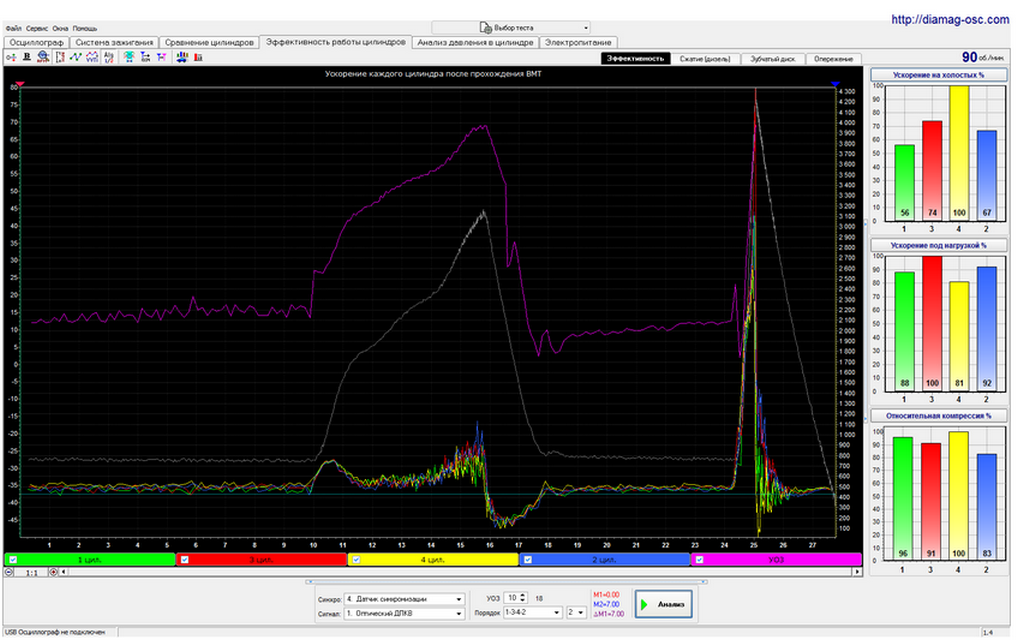Click the green zigzag line toolbar icon
1018x640 pixels.
click(76, 58)
